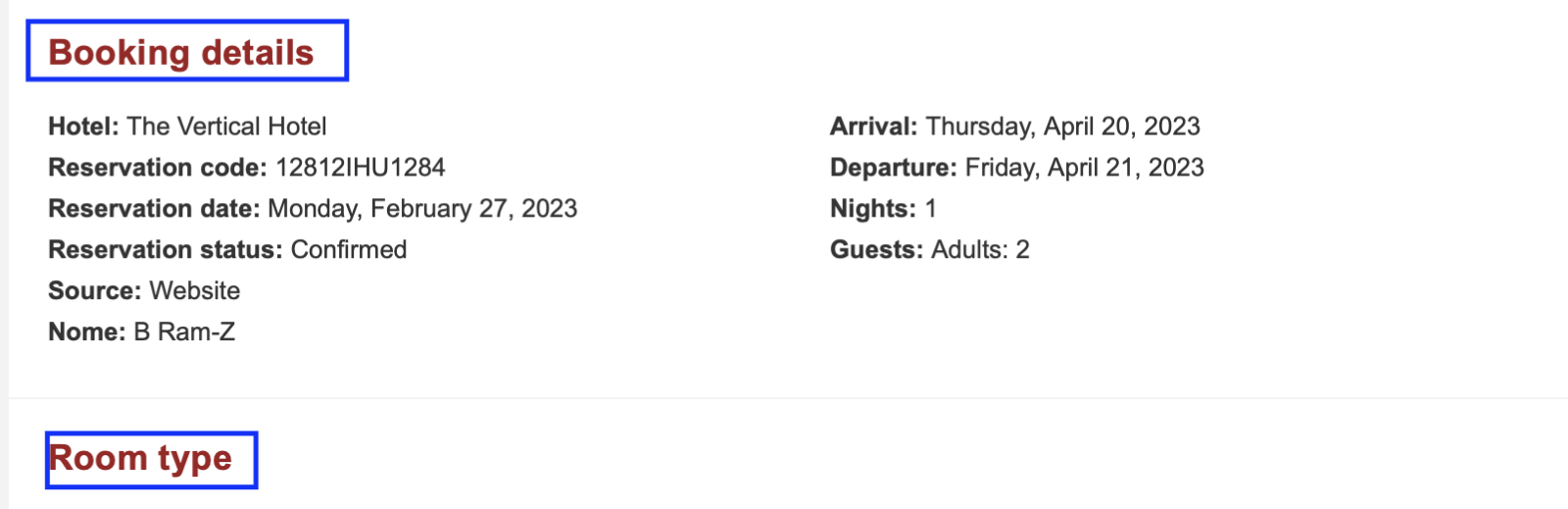The width and height of the screenshot is (1568, 509).
Task: Select hotel name The Vertical Hotel
Action: [226, 127]
